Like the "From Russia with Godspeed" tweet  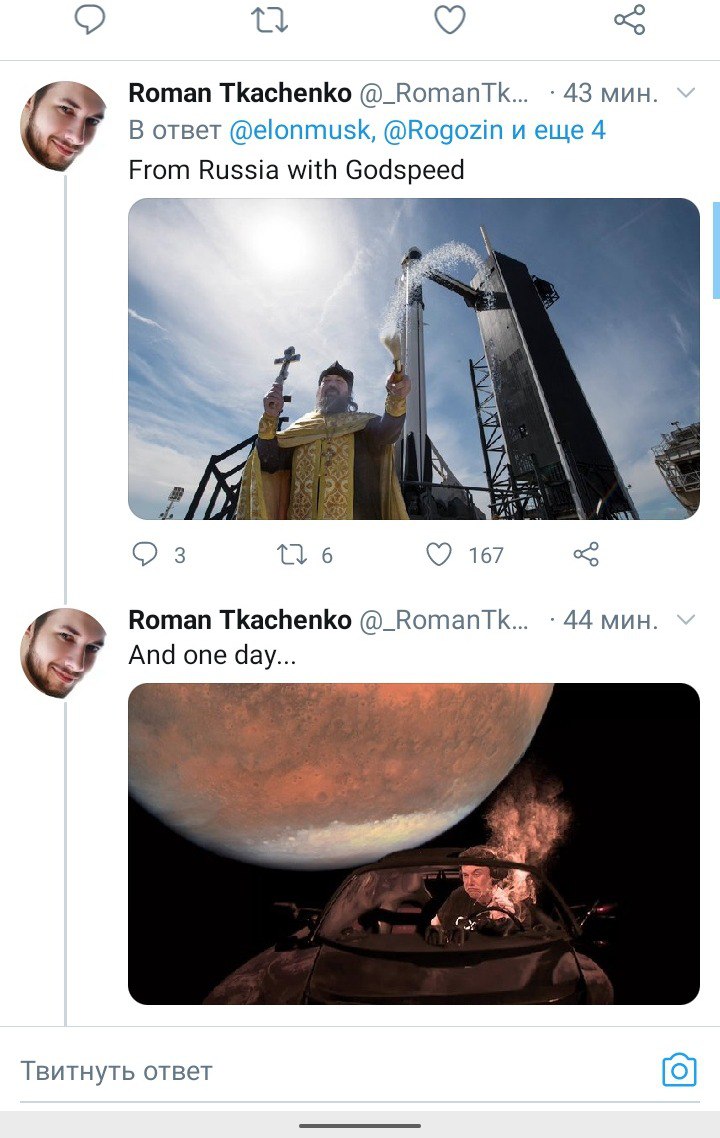click(x=439, y=554)
